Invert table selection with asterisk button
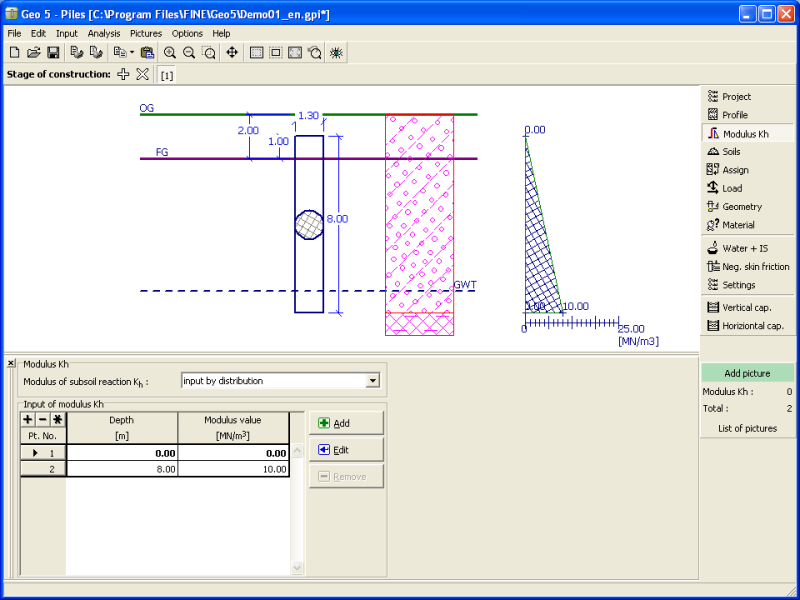Viewport: 800px width, 600px height. pos(58,420)
